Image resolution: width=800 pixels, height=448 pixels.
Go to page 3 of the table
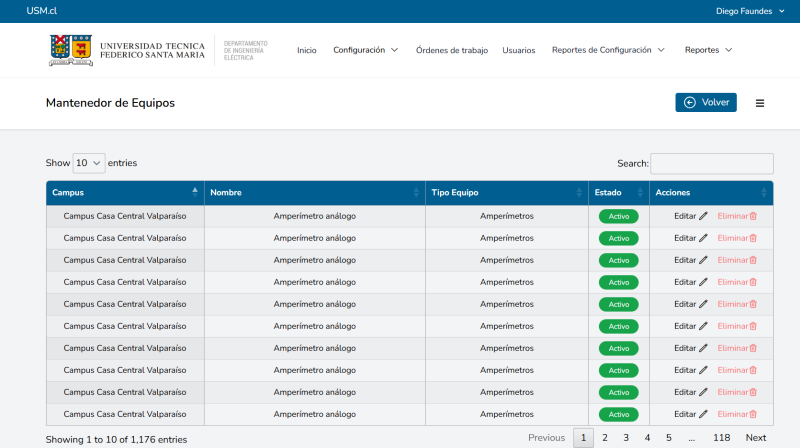[x=626, y=438]
